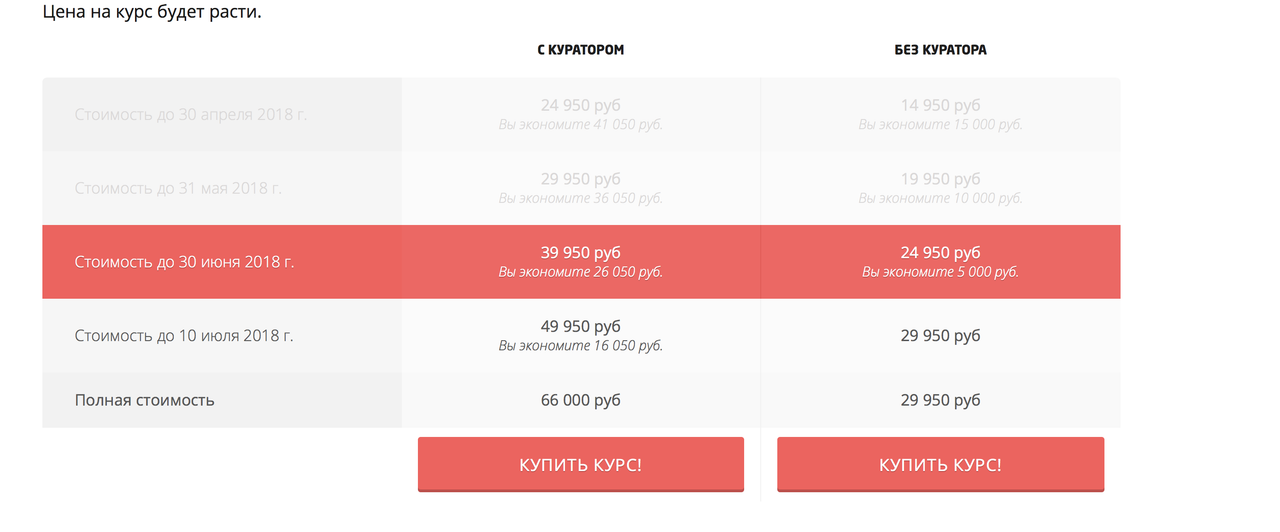The image size is (1280, 532).
Task: Select the С КУРАТОРОМ column header
Action: point(580,50)
